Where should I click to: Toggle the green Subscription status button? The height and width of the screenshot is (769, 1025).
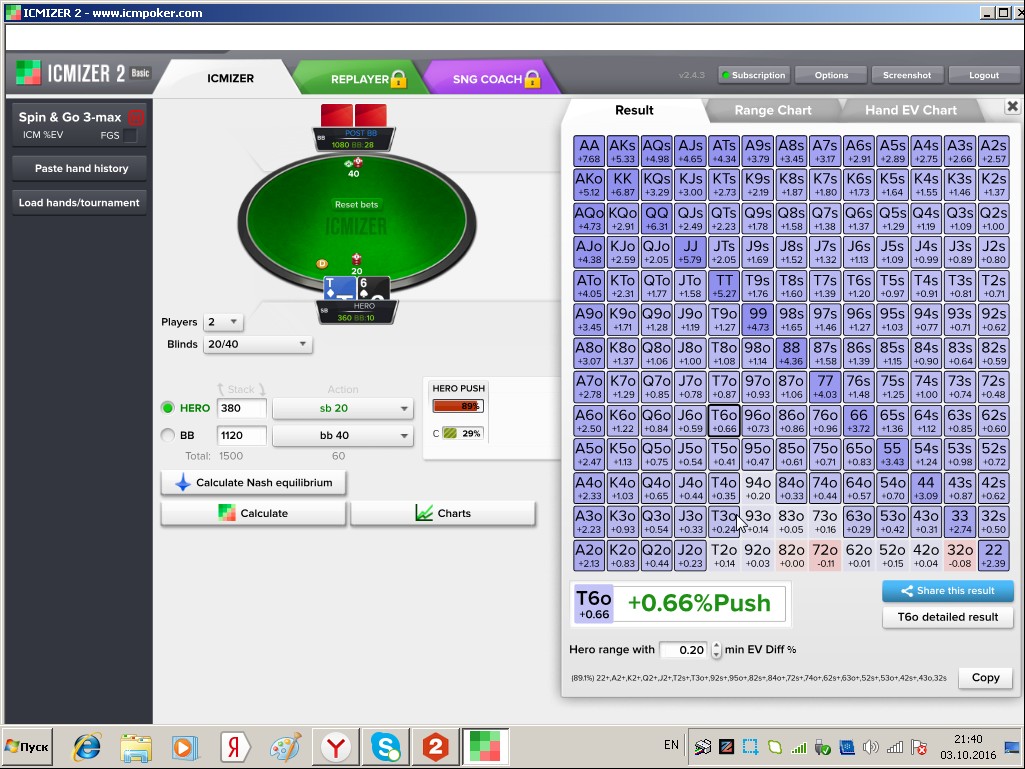pos(754,75)
